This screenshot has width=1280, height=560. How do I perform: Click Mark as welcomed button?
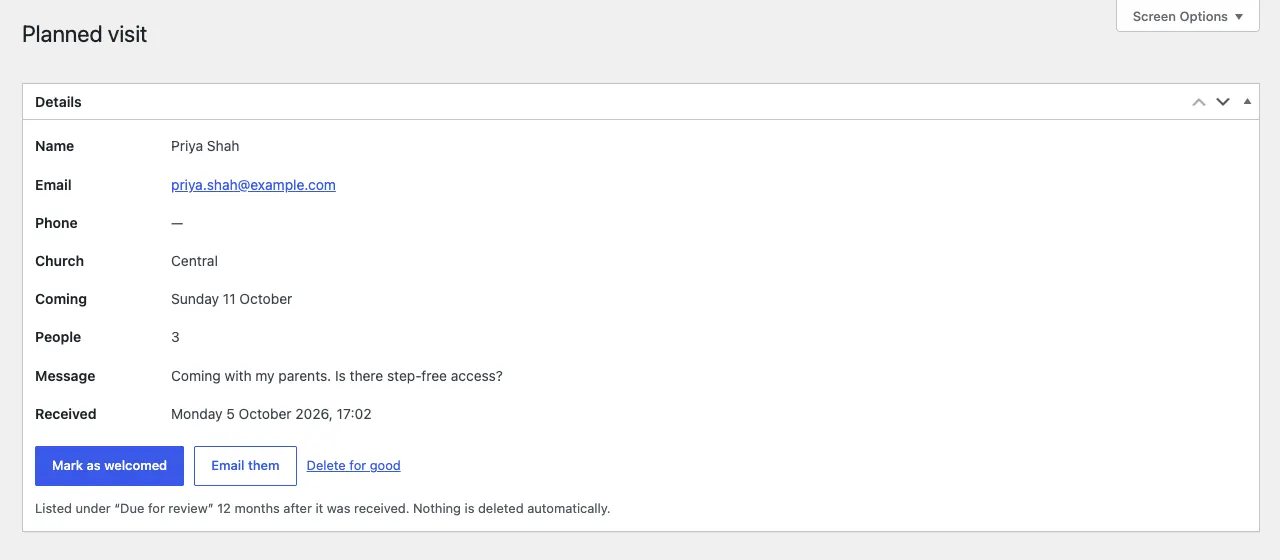tap(109, 466)
